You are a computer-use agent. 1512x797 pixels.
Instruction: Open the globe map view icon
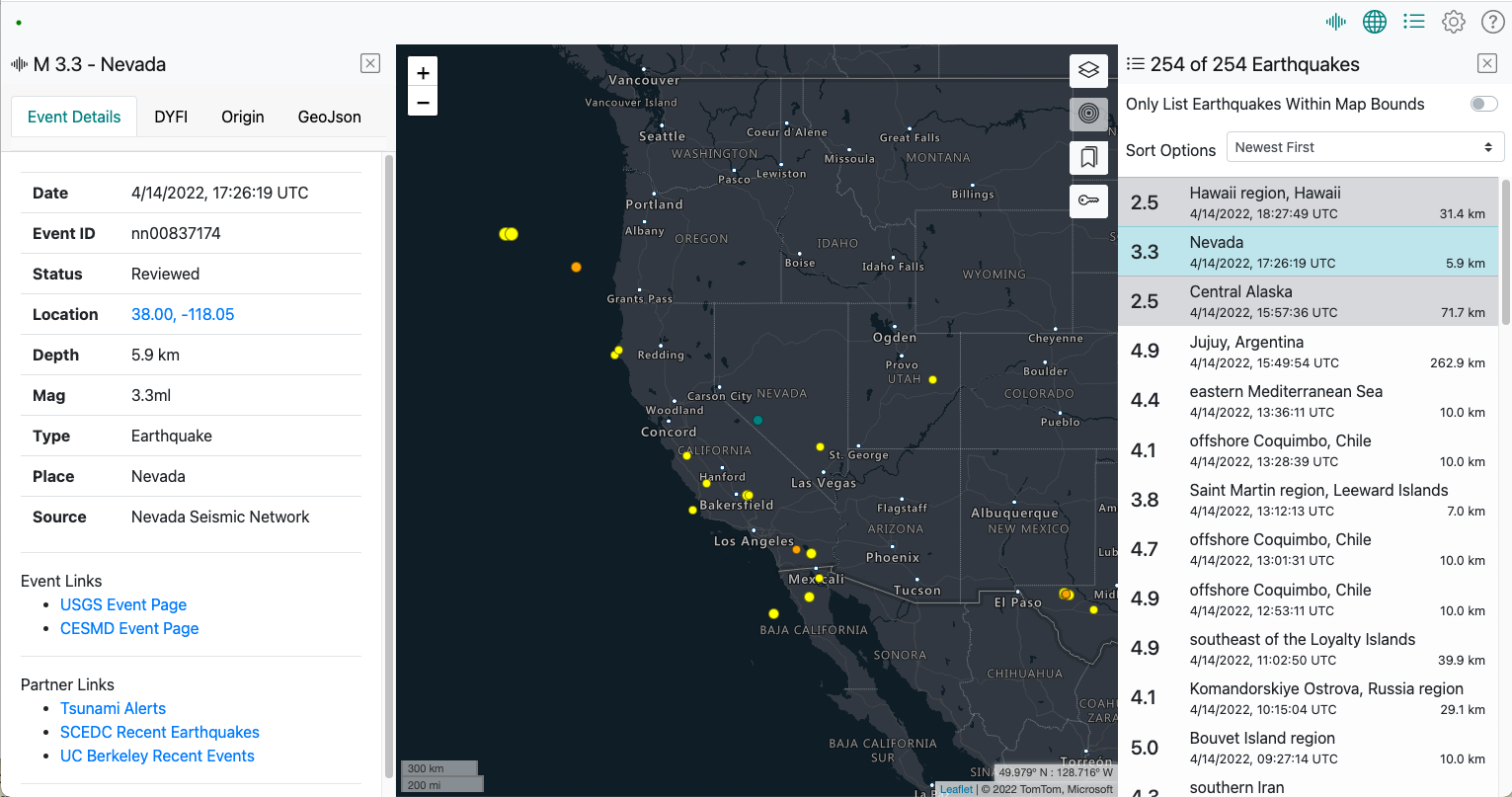(x=1375, y=22)
